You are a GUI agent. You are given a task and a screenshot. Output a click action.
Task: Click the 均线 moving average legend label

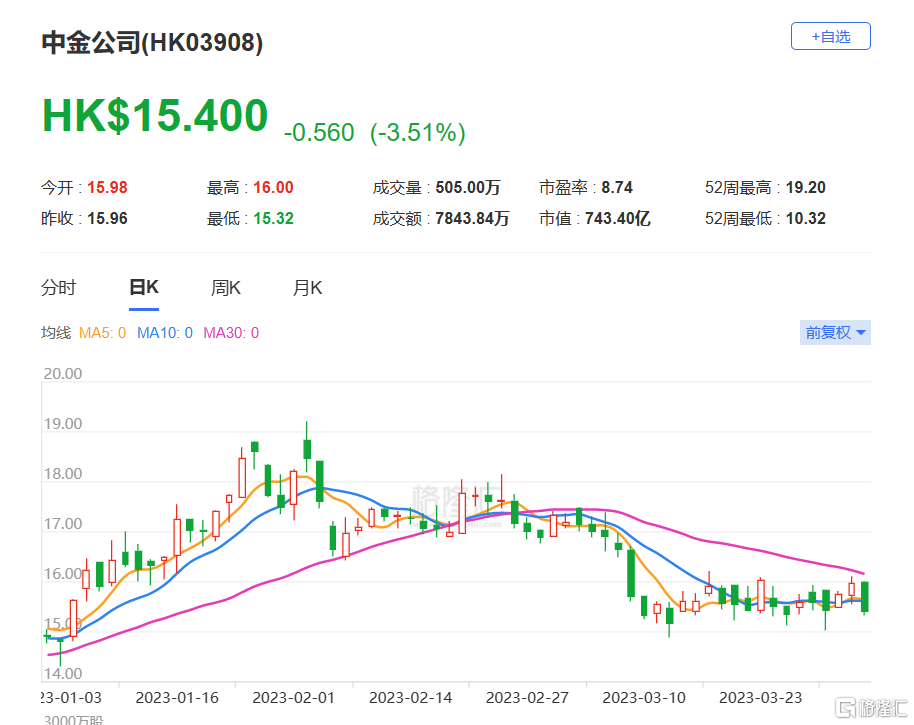56,333
